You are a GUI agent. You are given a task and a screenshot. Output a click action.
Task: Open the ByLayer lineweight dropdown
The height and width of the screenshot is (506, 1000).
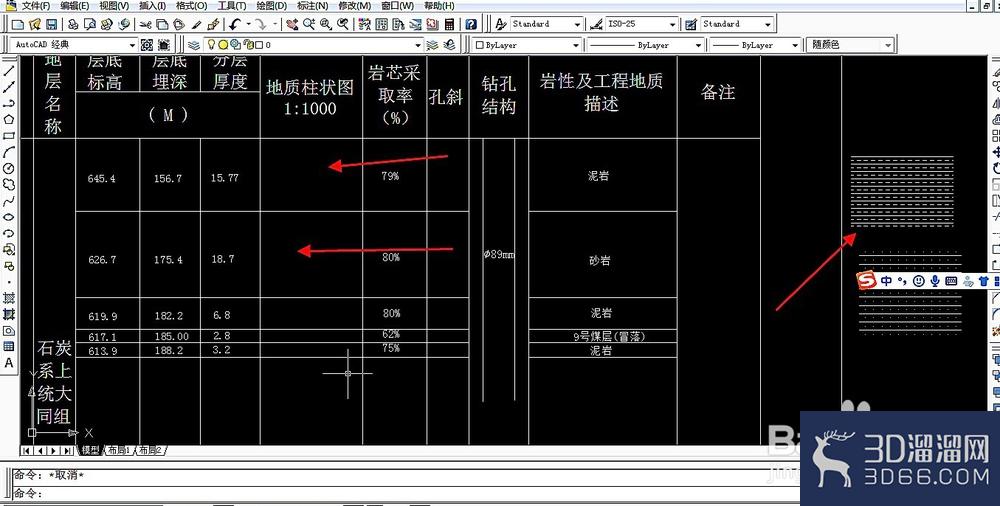(x=795, y=45)
